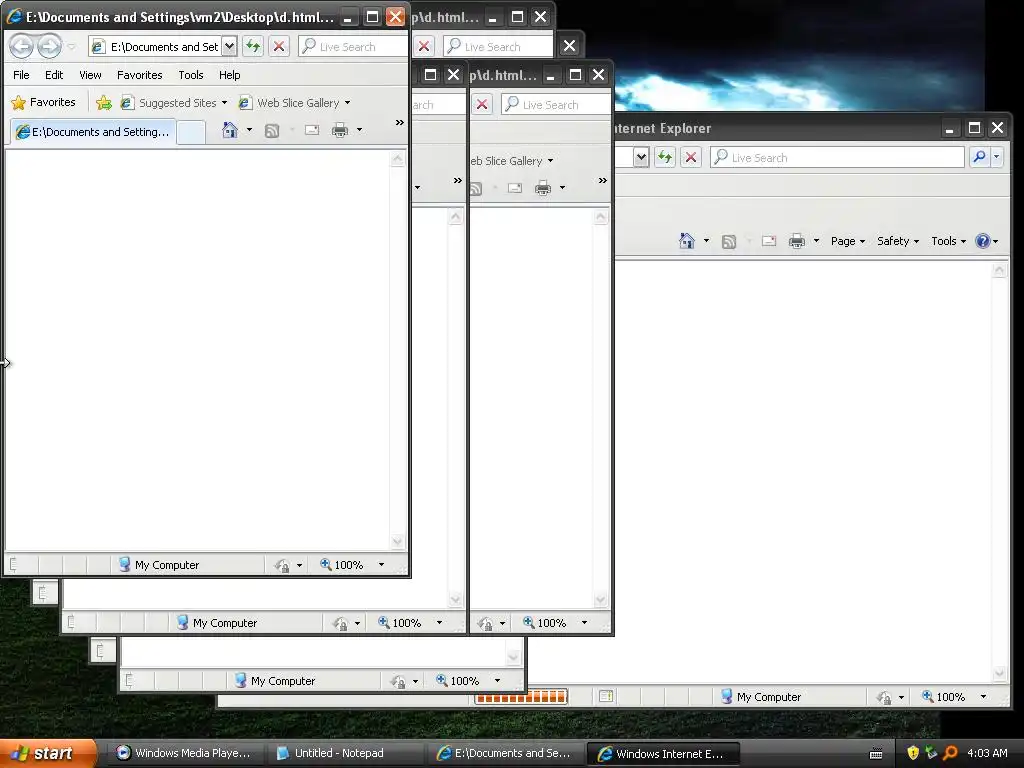1024x768 pixels.
Task: Select the E:\Documents and Setting tab
Action: [93, 132]
